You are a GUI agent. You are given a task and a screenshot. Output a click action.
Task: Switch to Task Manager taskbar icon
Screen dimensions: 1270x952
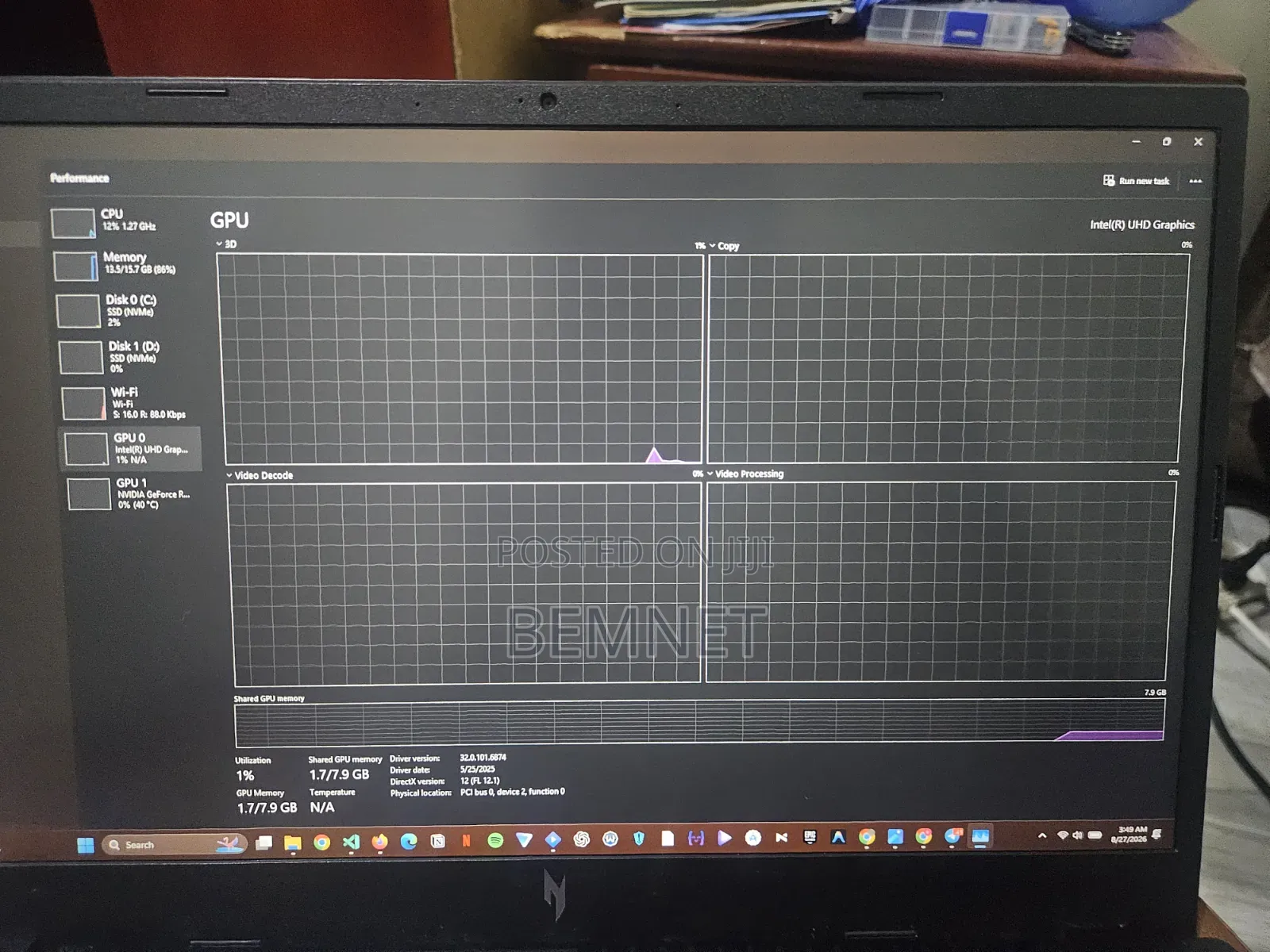click(x=981, y=836)
